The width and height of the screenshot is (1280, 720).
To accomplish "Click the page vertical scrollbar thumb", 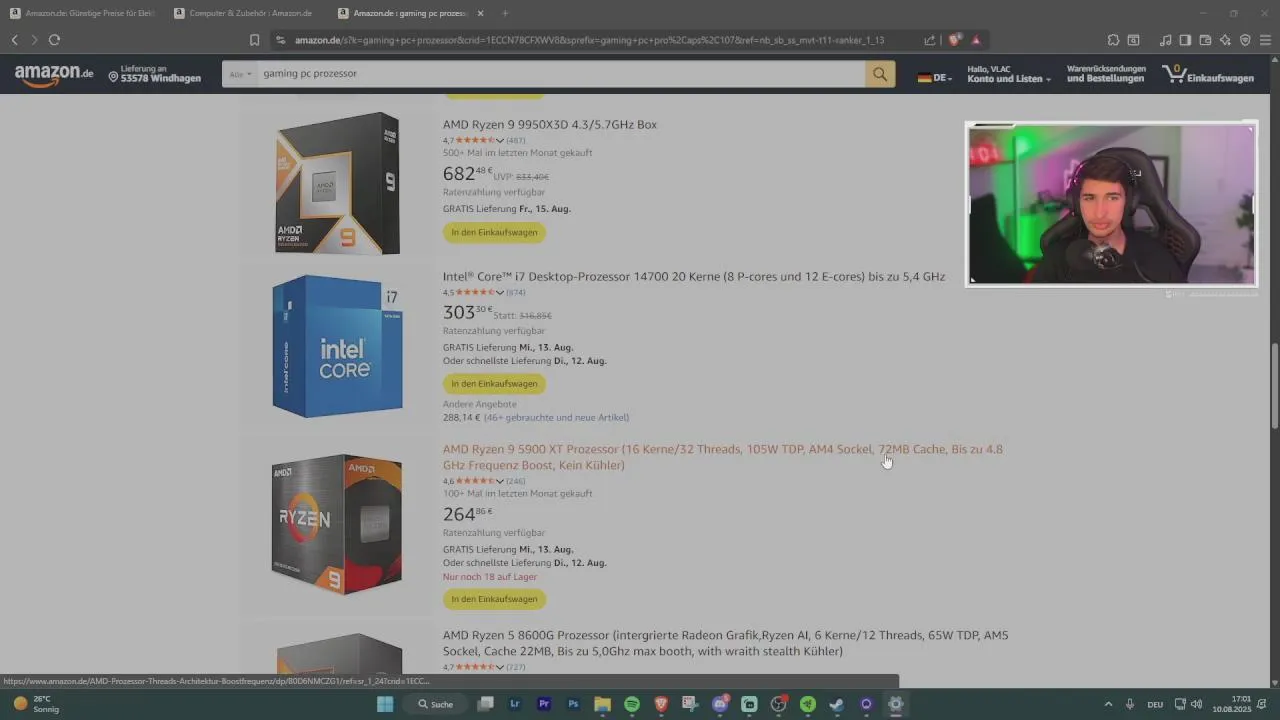I will coord(1274,387).
